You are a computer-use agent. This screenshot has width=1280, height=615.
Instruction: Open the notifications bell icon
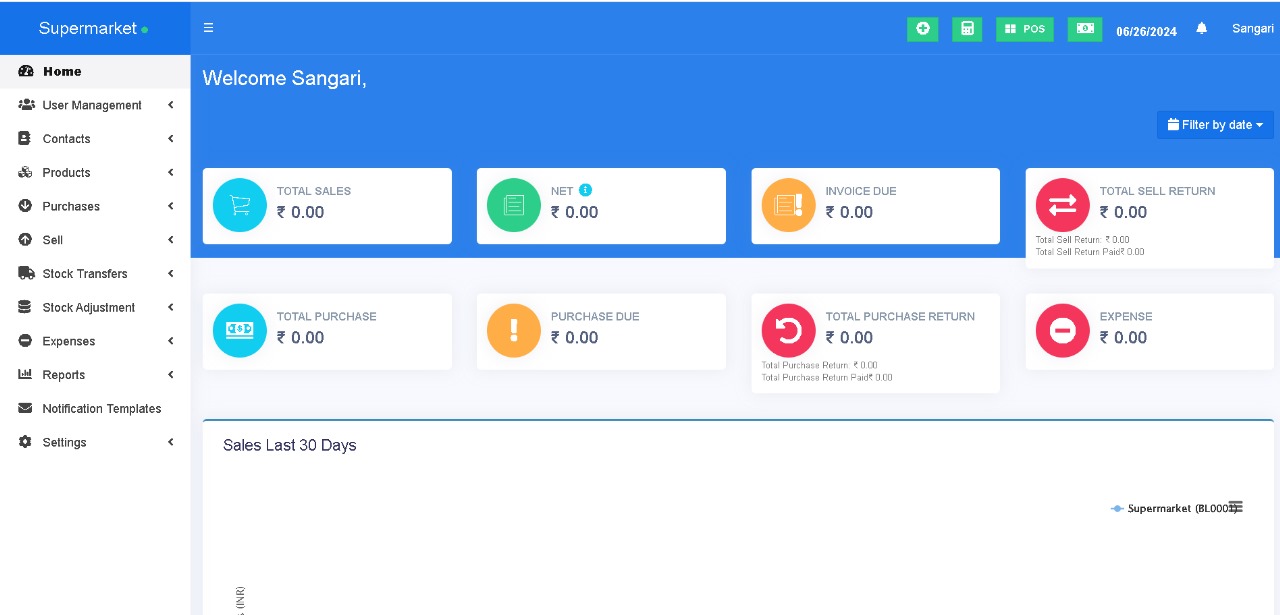1202,28
